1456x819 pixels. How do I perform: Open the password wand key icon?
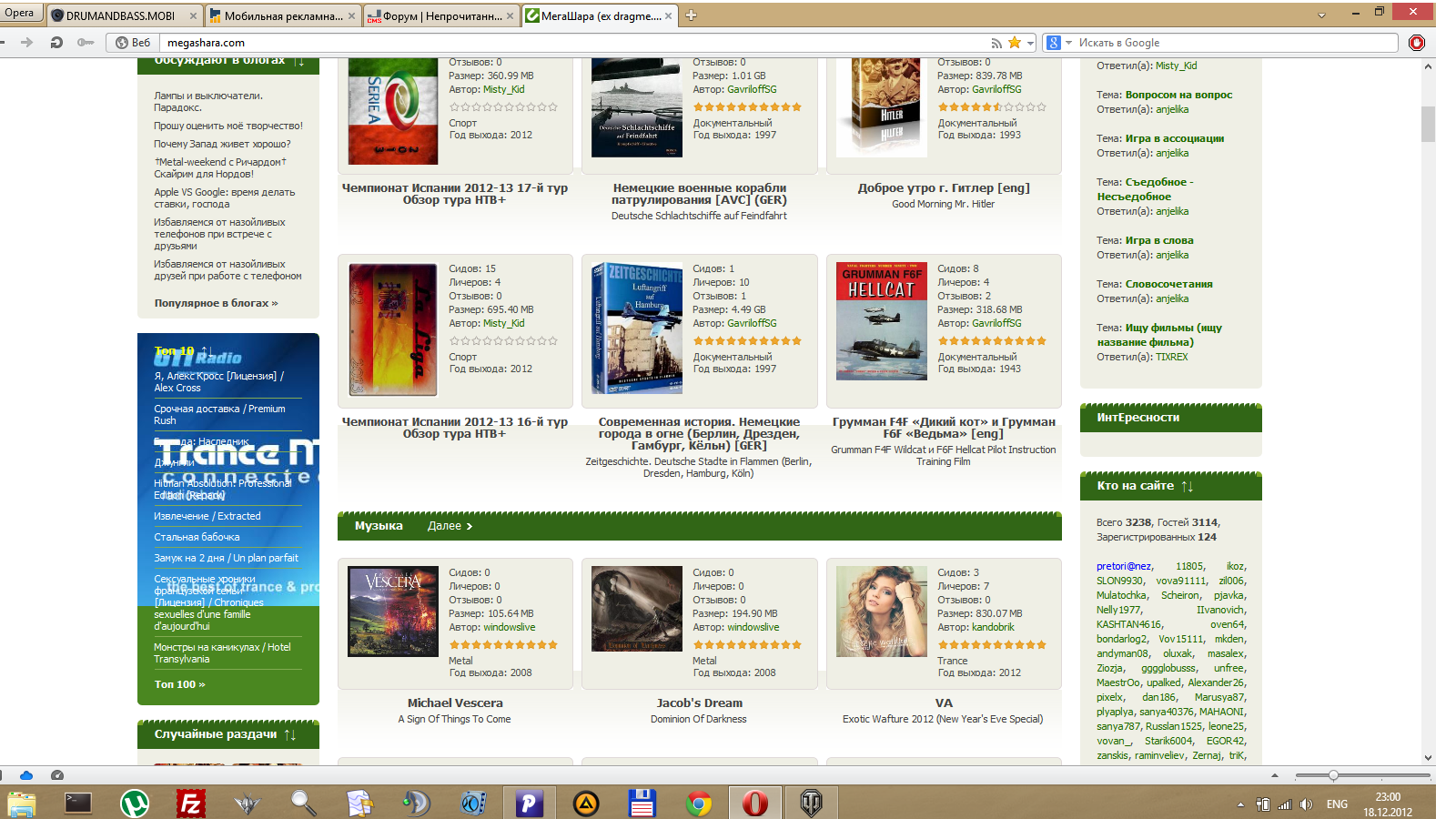(x=86, y=43)
